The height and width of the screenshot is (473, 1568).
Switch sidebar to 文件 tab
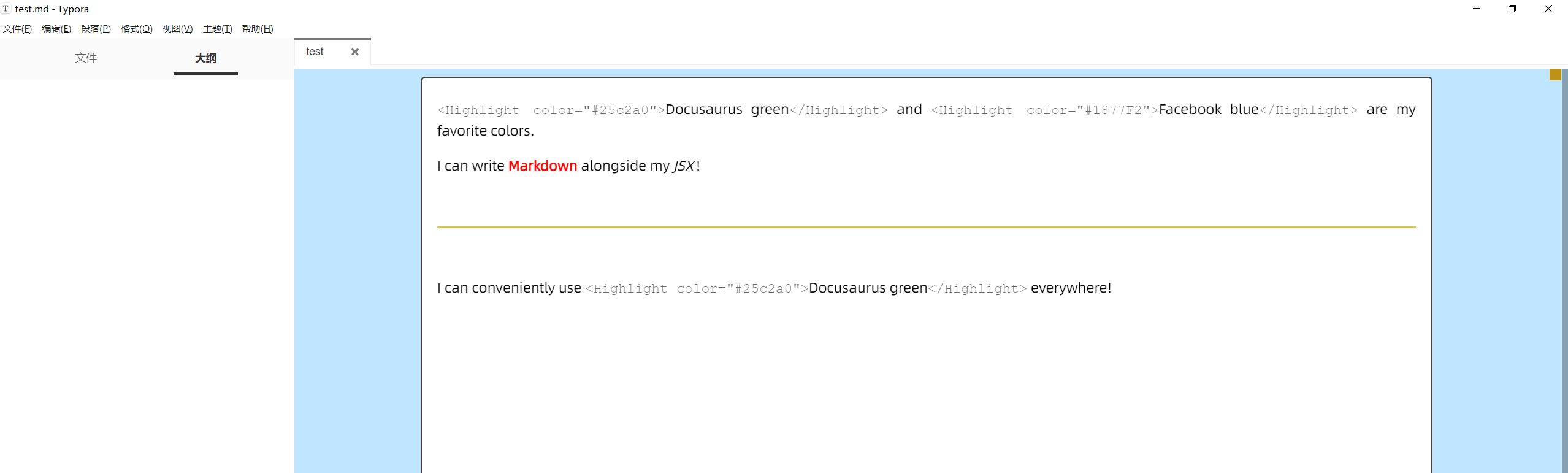point(86,58)
